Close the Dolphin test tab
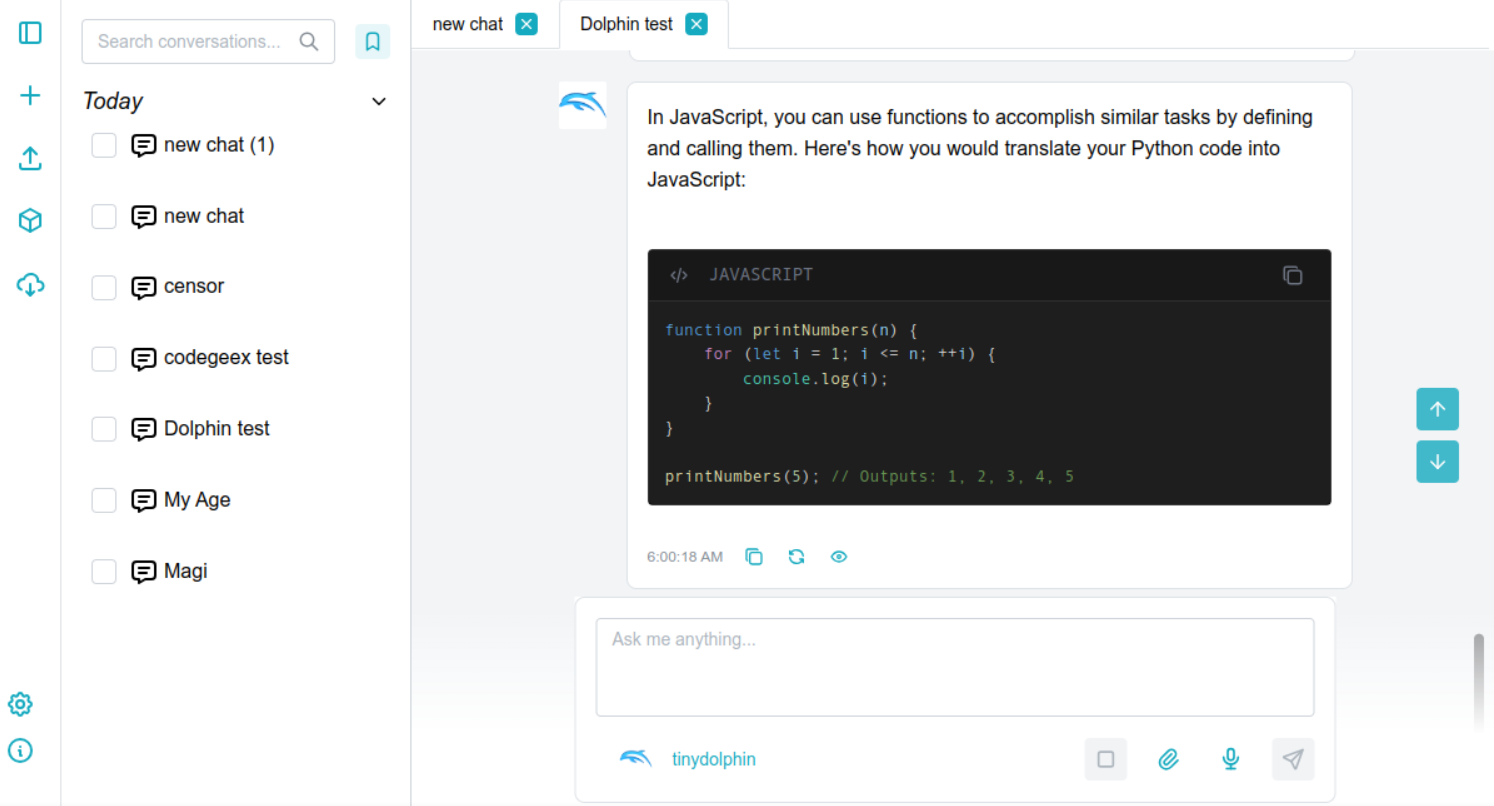Viewport: 1494px width, 806px height. pos(697,24)
